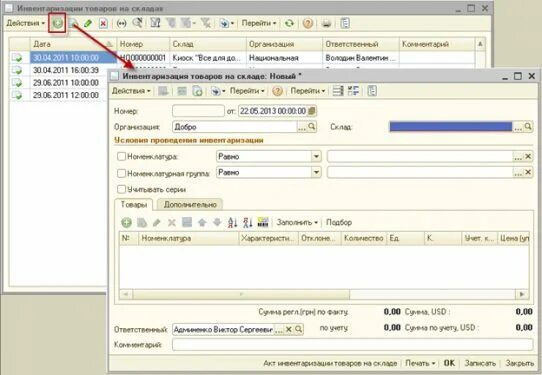The width and height of the screenshot is (542, 375).
Task: Click the Комментарий input field
Action: pyautogui.click(x=353, y=345)
